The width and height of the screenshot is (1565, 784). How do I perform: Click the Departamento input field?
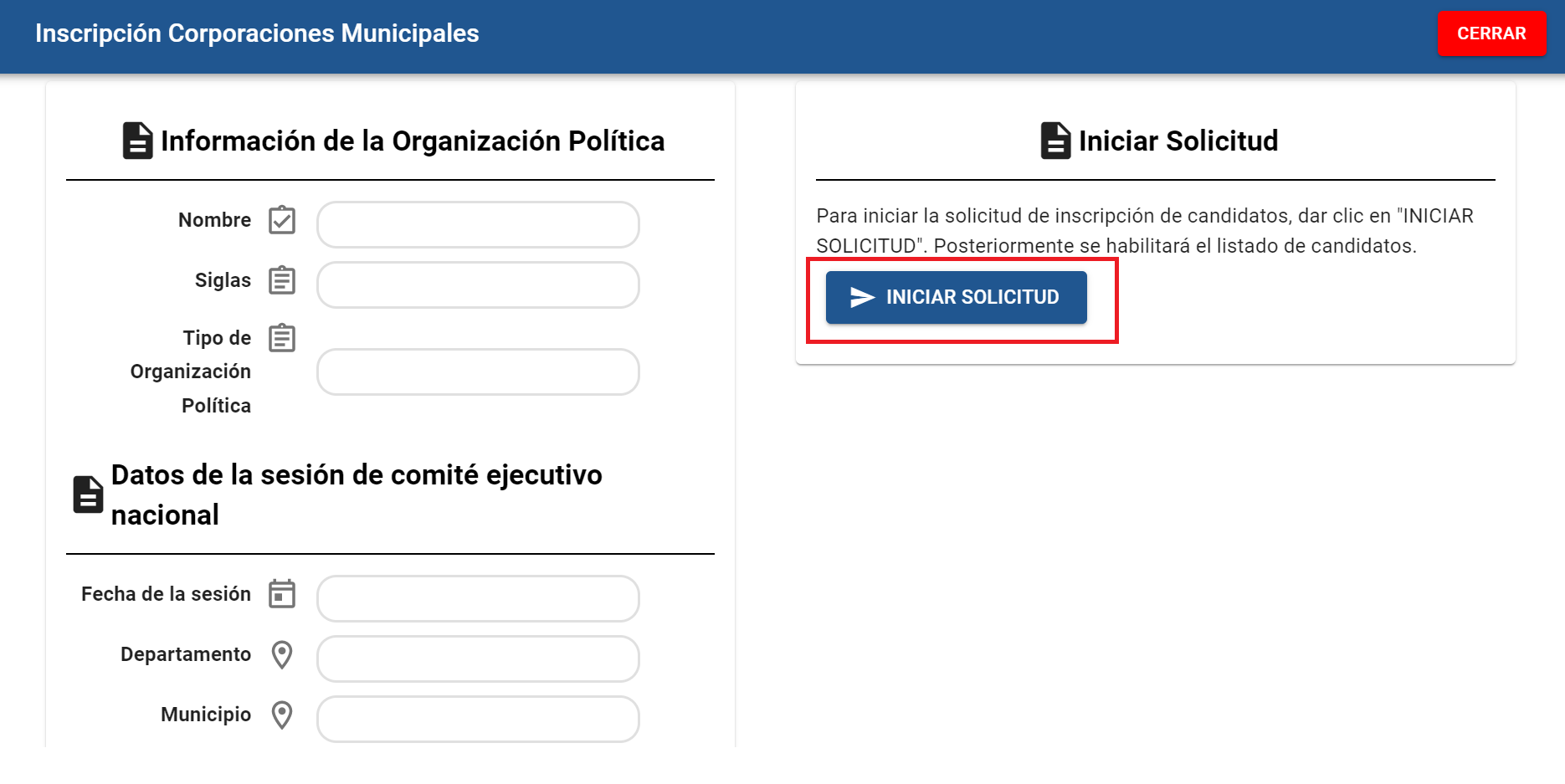pyautogui.click(x=478, y=658)
